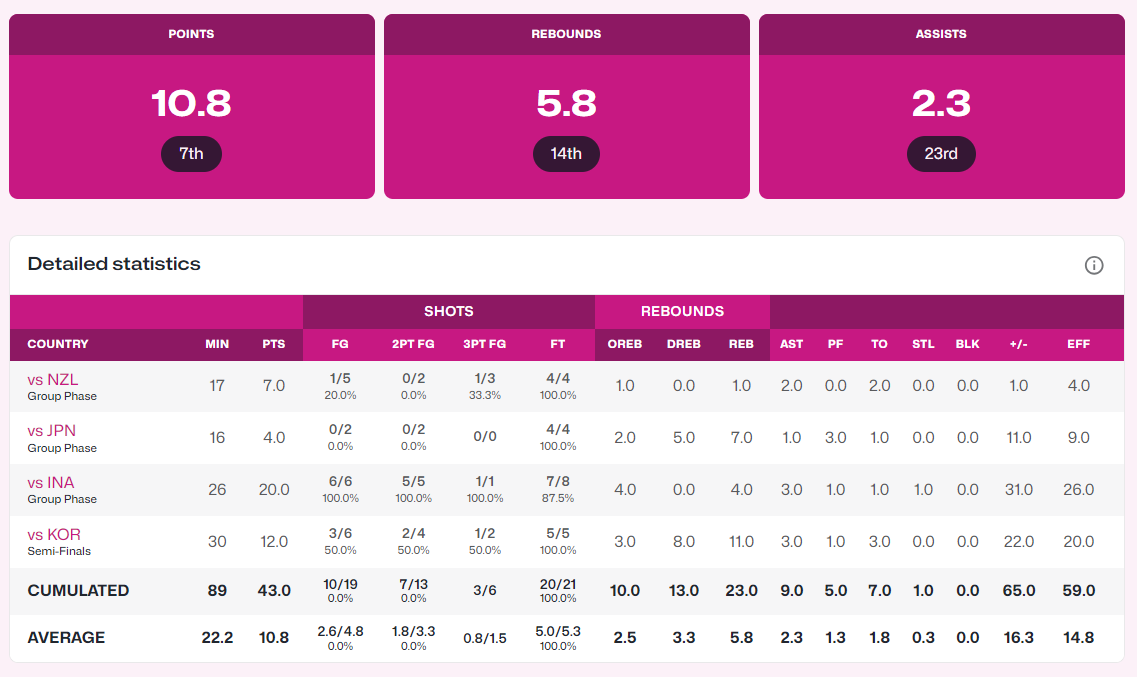This screenshot has width=1137, height=677.
Task: Click the +/- column header
Action: (x=1018, y=344)
